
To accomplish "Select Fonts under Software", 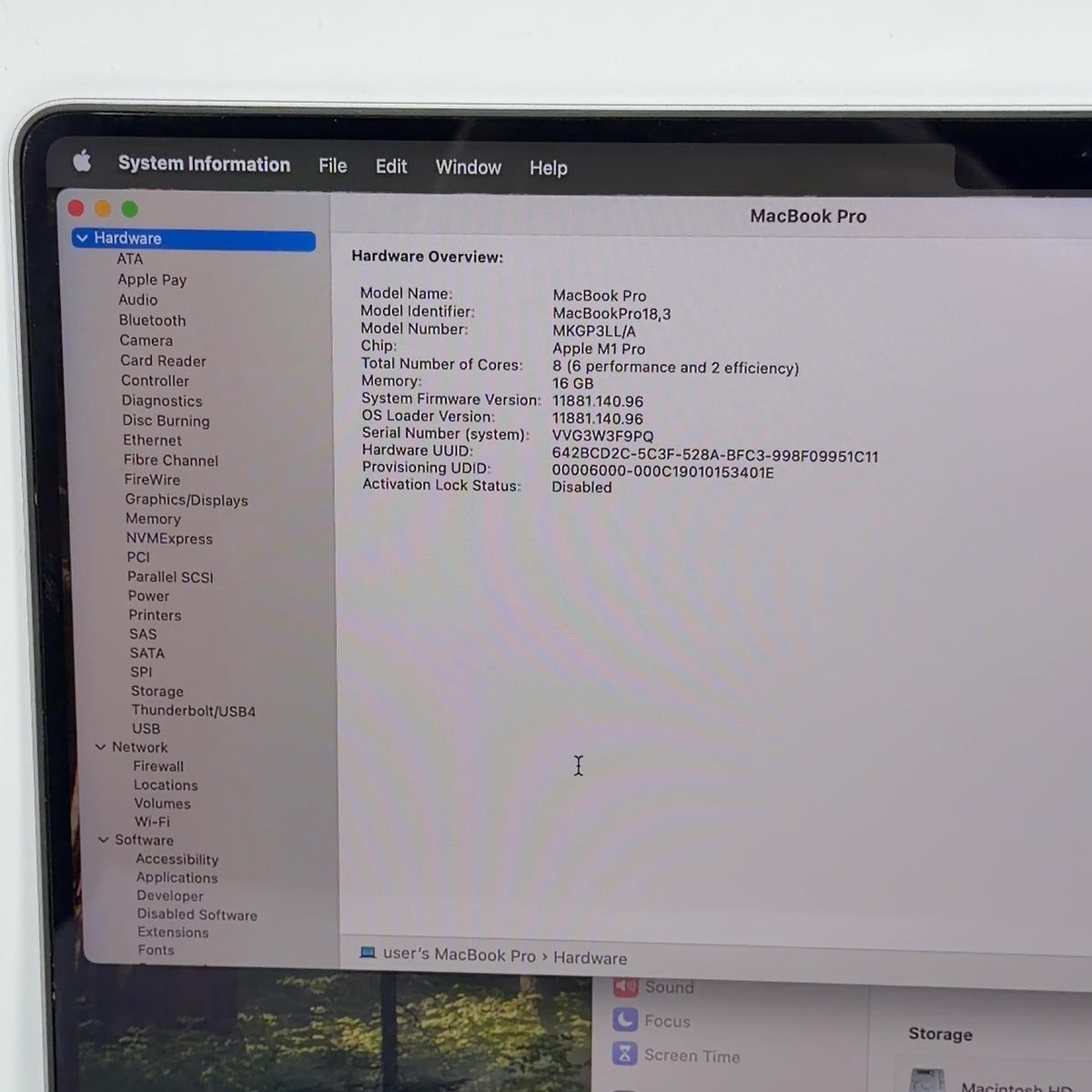I will coord(156,950).
